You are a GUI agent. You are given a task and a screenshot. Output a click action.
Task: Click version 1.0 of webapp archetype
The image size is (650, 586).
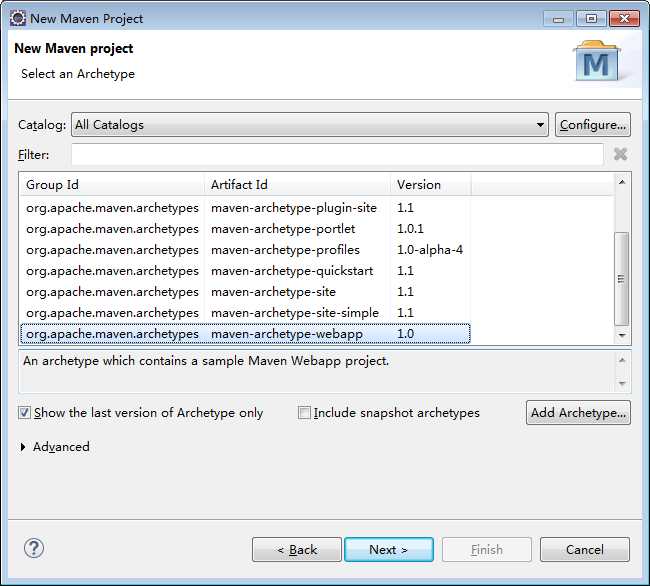(x=405, y=334)
